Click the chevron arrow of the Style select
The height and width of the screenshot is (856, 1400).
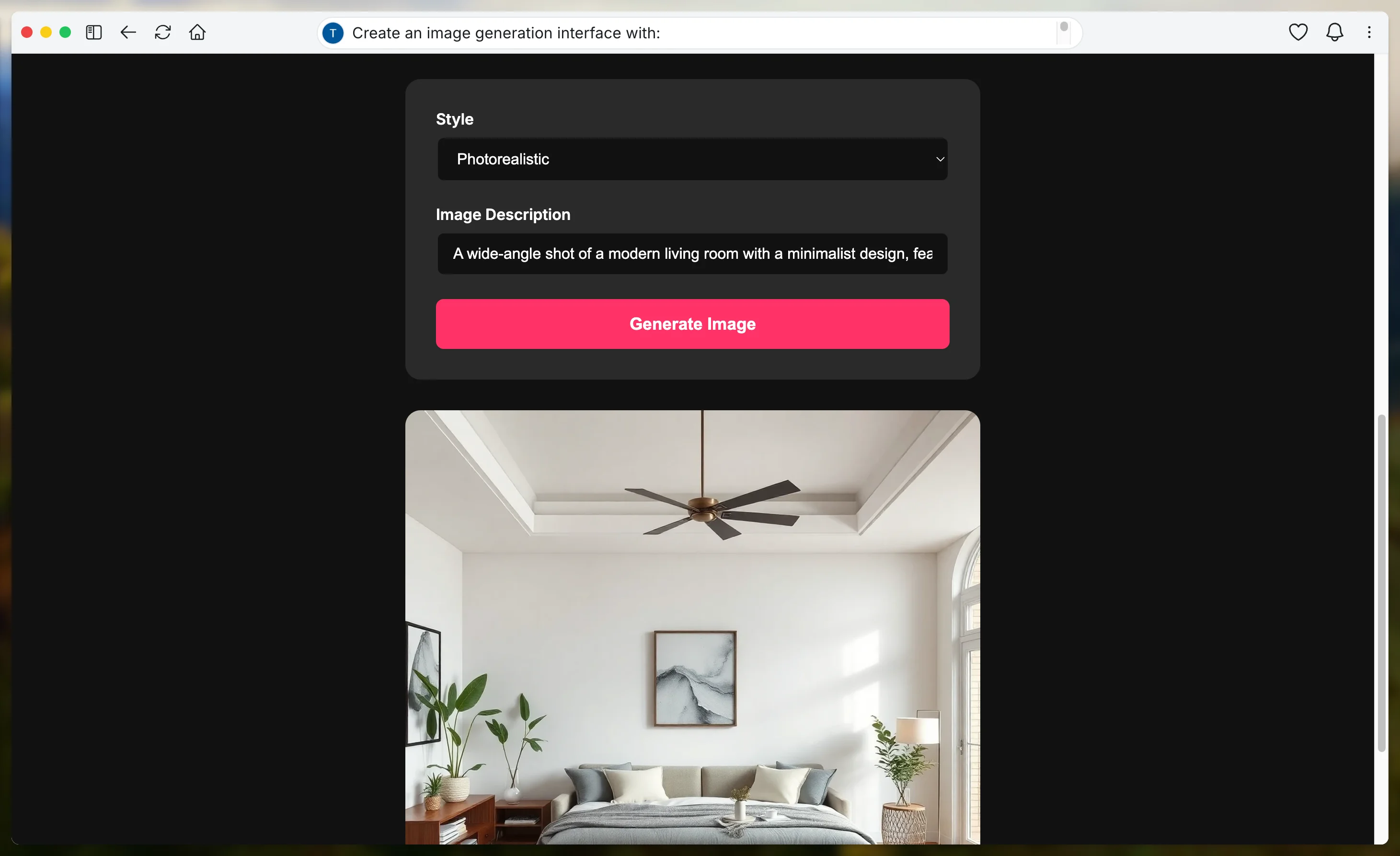941,159
